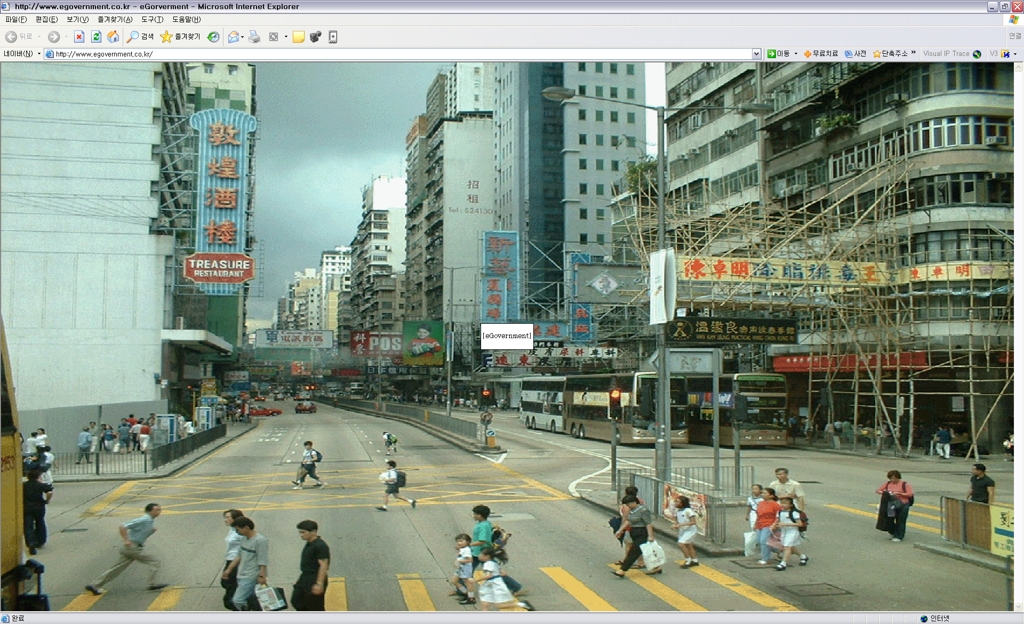The image size is (1024, 624).
Task: Click the Forward arrow button
Action: pos(53,37)
